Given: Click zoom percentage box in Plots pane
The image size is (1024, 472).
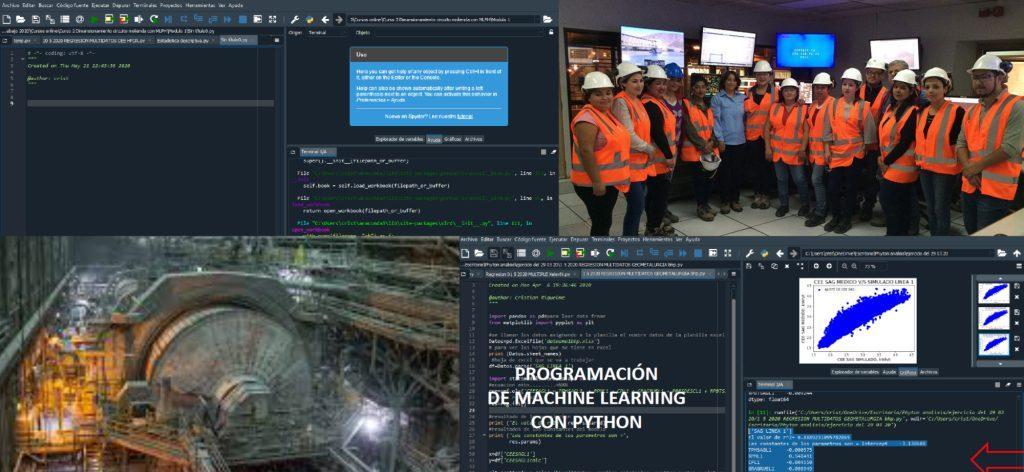Looking at the screenshot, I should [x=874, y=266].
